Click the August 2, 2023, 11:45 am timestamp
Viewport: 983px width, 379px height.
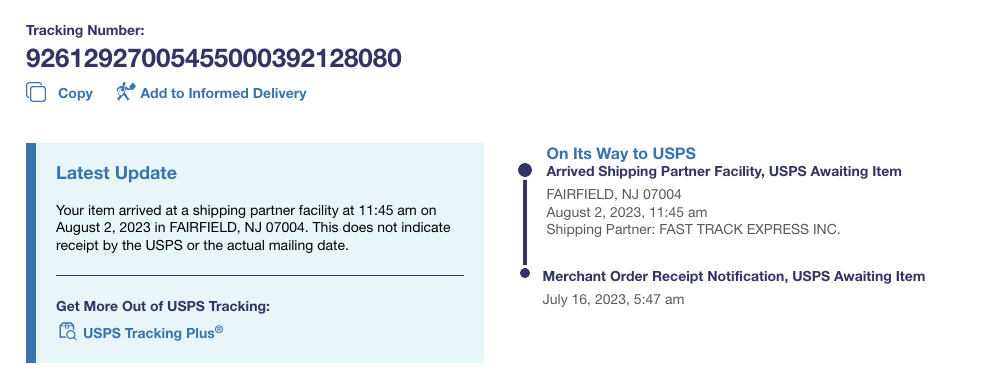click(x=627, y=212)
